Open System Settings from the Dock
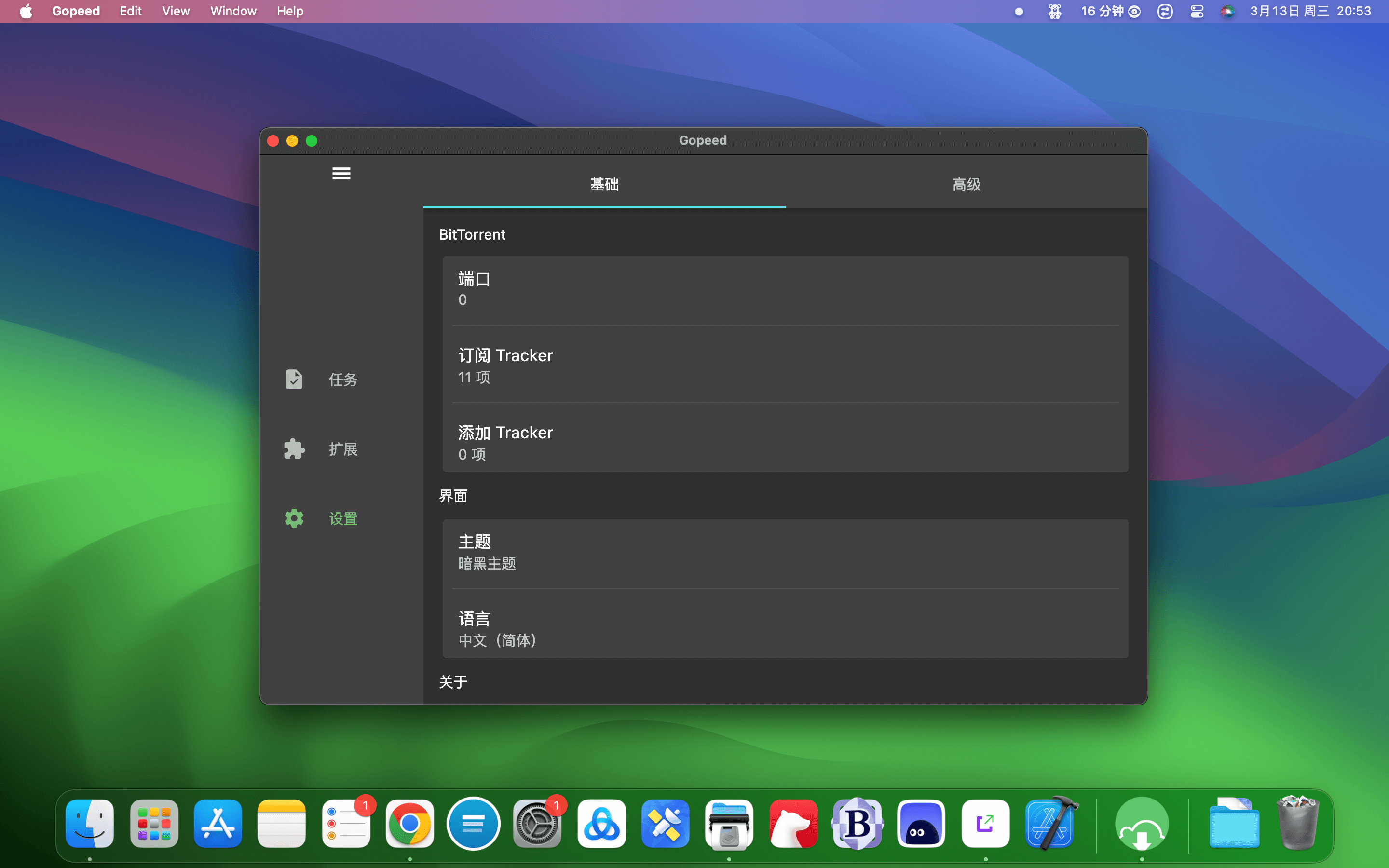Image resolution: width=1389 pixels, height=868 pixels. tap(537, 823)
